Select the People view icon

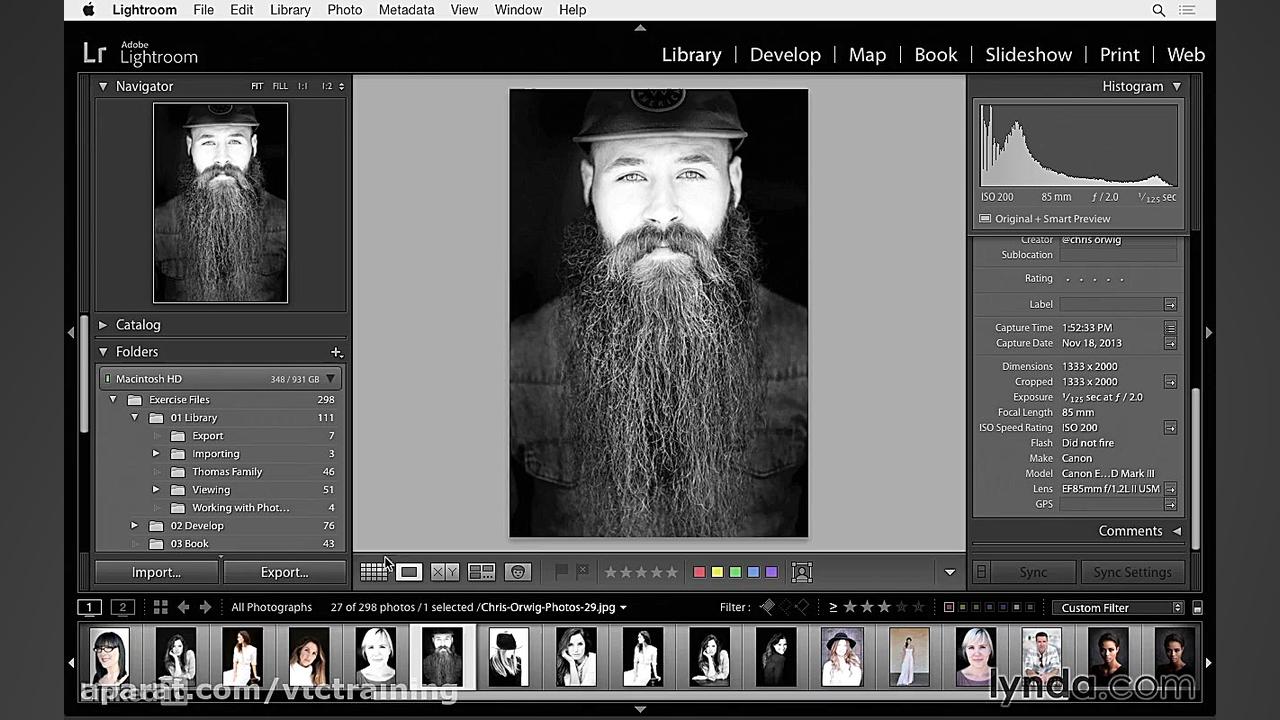518,571
